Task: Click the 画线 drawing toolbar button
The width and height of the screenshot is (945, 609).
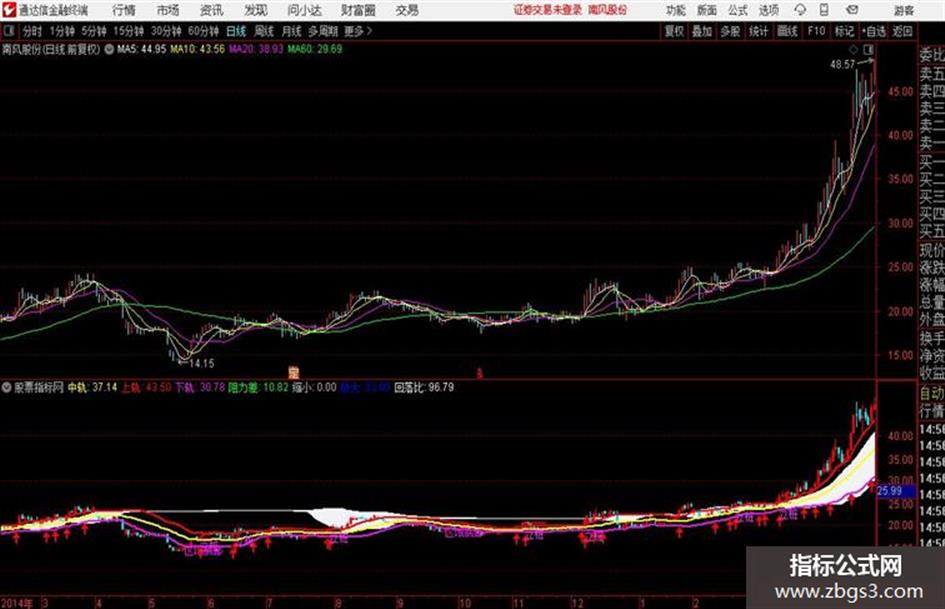Action: [x=787, y=31]
